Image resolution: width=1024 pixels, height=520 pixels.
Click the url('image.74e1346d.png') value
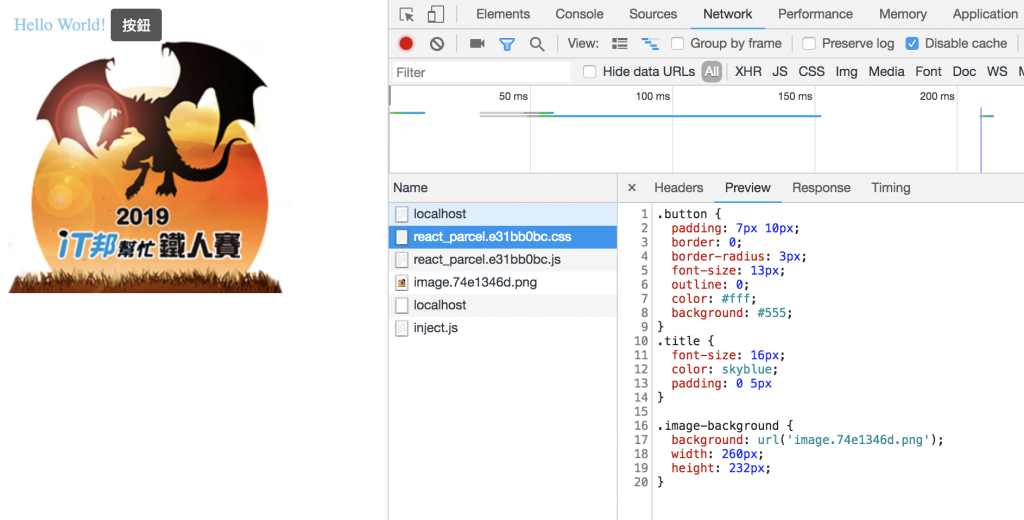pos(848,440)
